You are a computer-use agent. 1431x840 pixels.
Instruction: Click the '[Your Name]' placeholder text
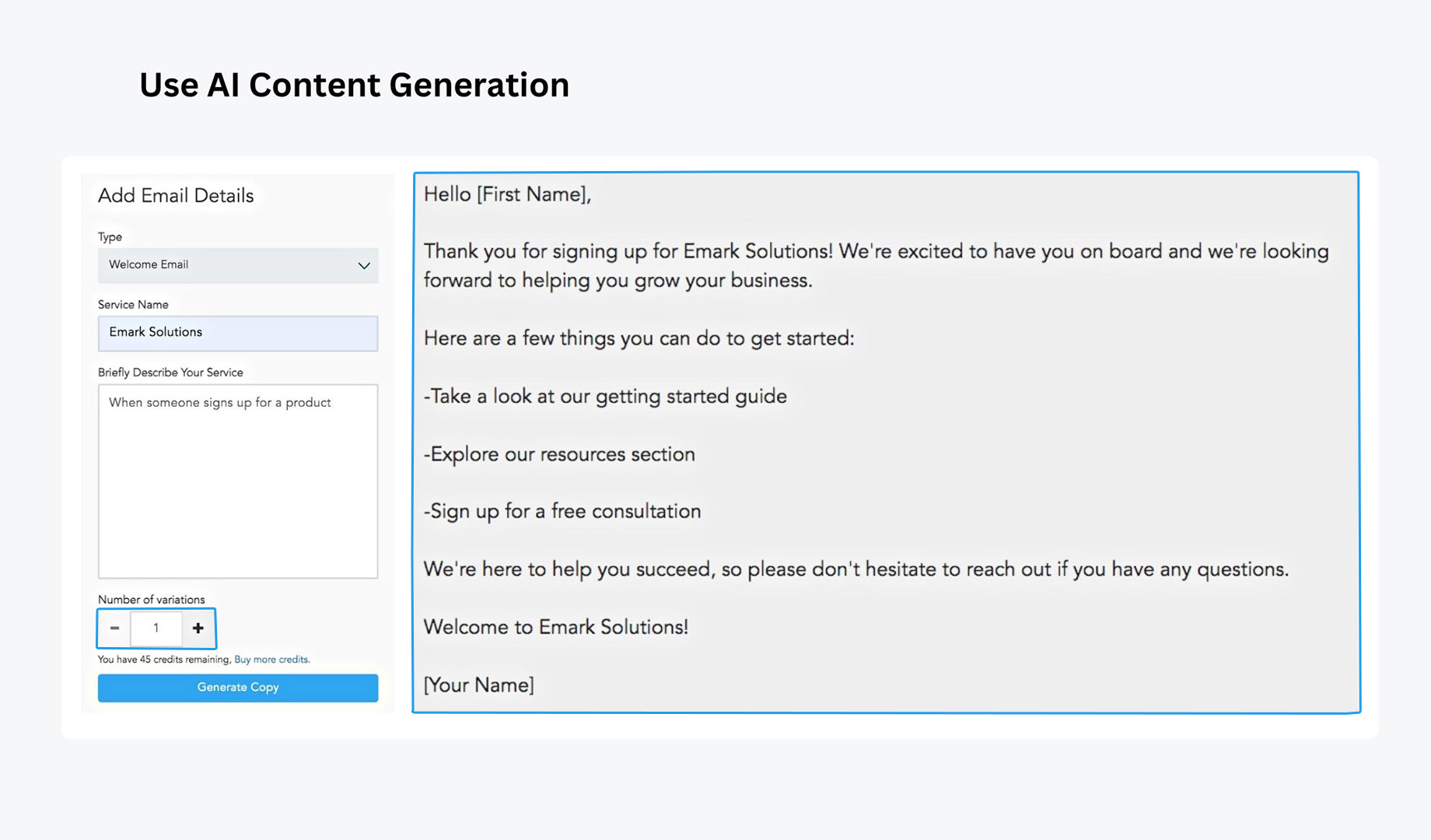(478, 685)
